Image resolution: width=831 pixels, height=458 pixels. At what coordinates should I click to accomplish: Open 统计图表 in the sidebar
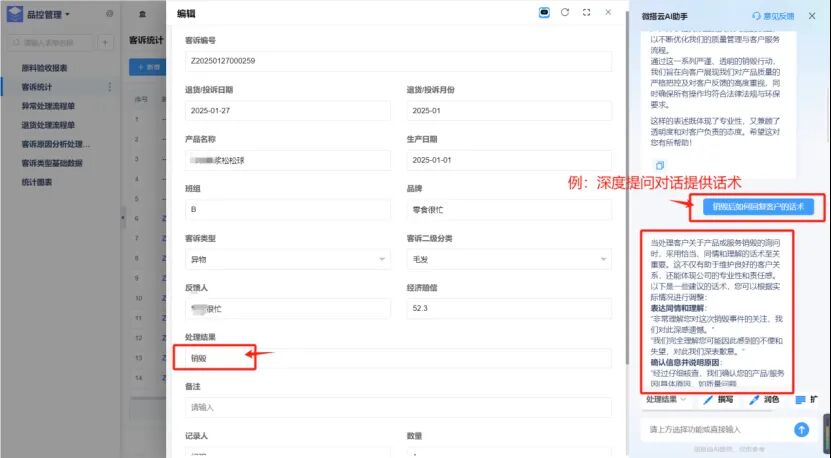coord(37,182)
